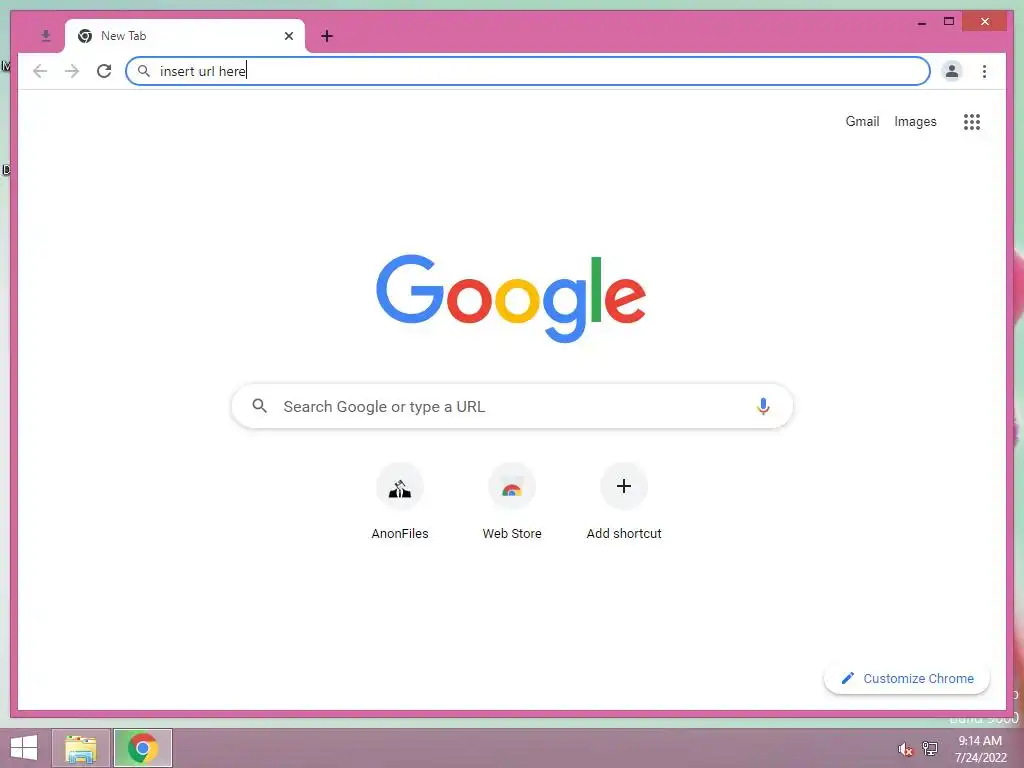This screenshot has height=768, width=1024.
Task: Open the Chrome profile avatar
Action: pos(952,71)
